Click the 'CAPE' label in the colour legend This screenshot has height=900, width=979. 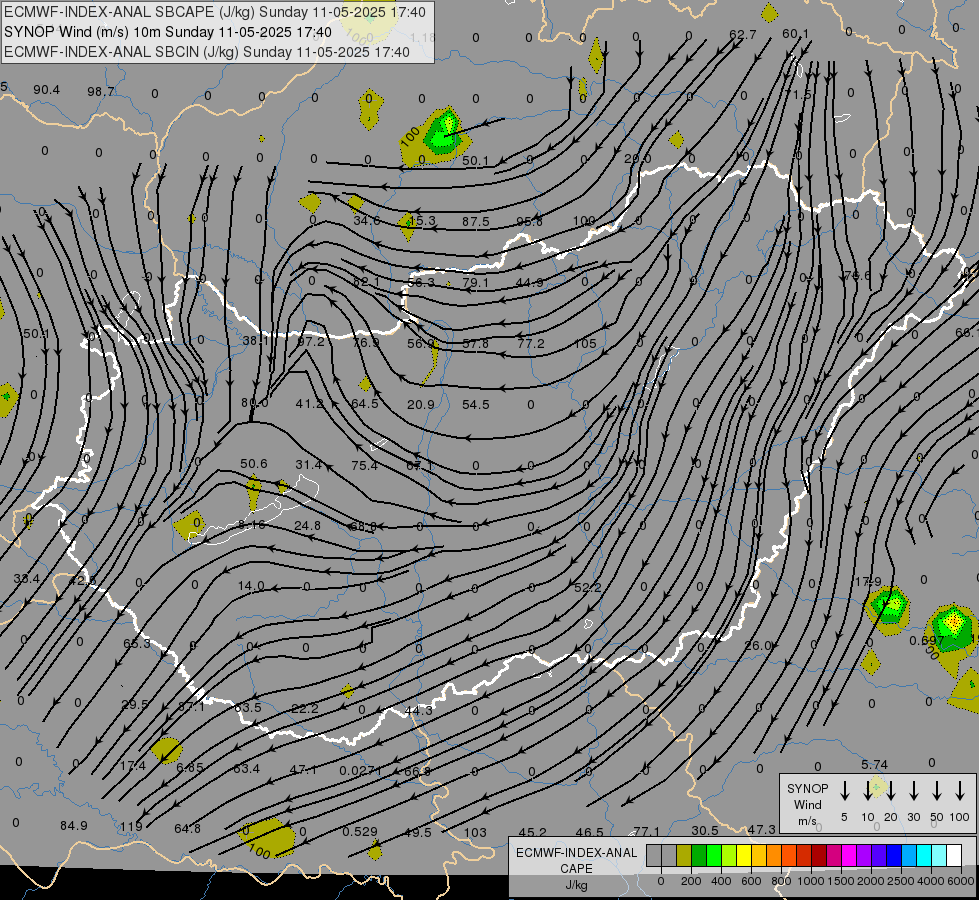point(576,868)
